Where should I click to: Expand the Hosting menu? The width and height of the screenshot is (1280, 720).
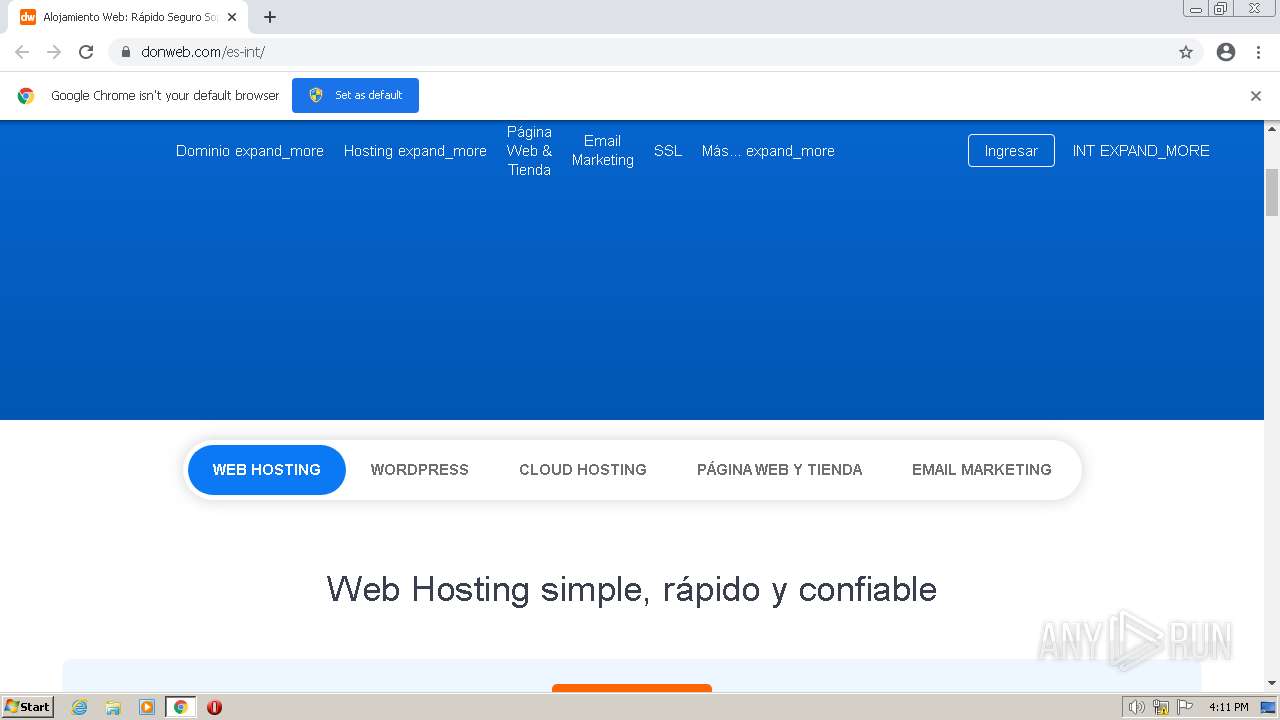415,151
